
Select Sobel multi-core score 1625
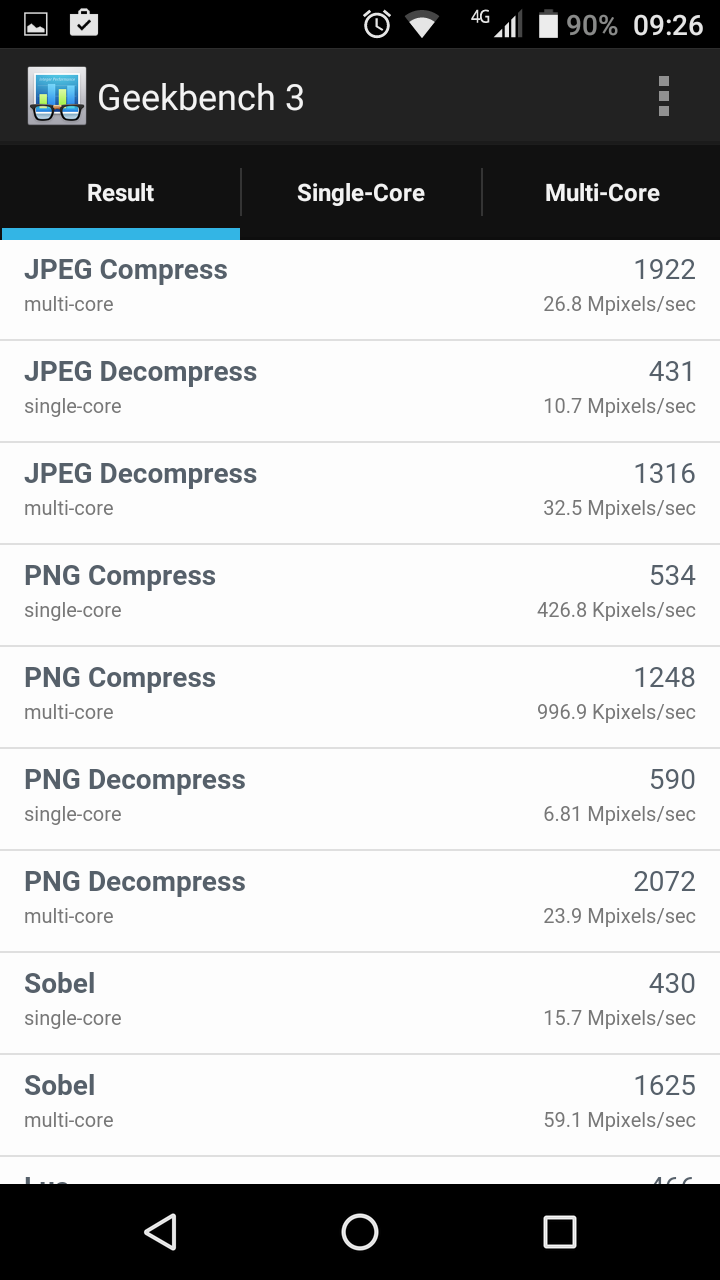(x=664, y=1086)
